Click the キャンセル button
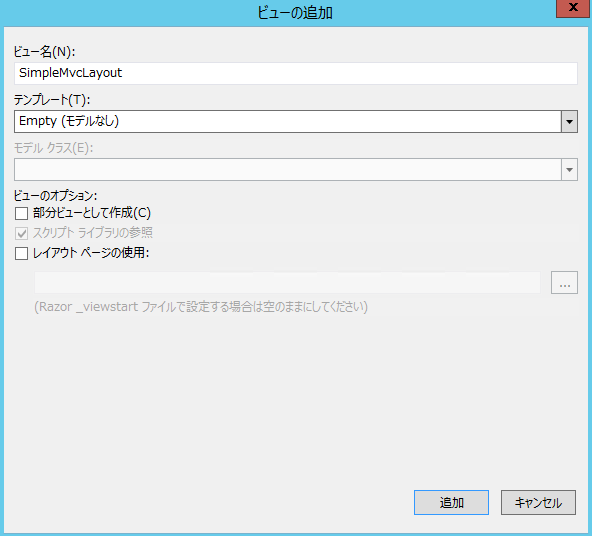 [538, 502]
